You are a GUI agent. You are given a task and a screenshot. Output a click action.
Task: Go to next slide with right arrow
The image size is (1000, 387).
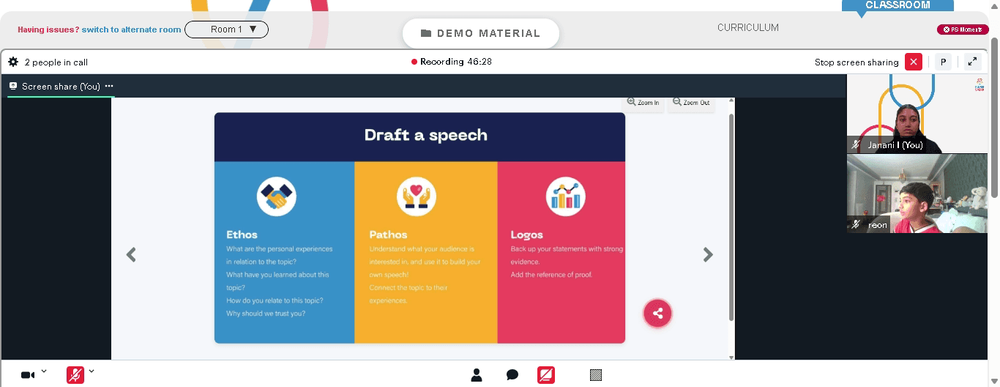tap(708, 254)
